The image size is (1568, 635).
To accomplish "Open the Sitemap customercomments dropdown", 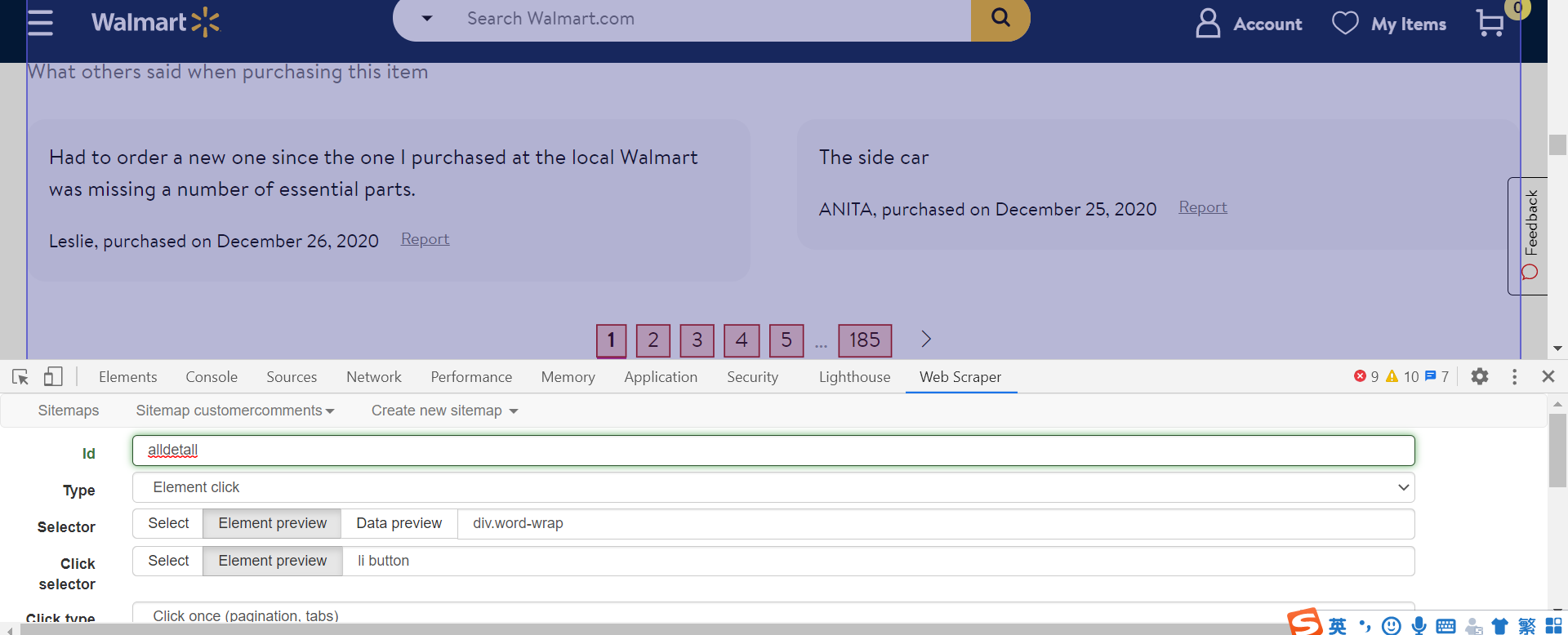I will [x=234, y=411].
